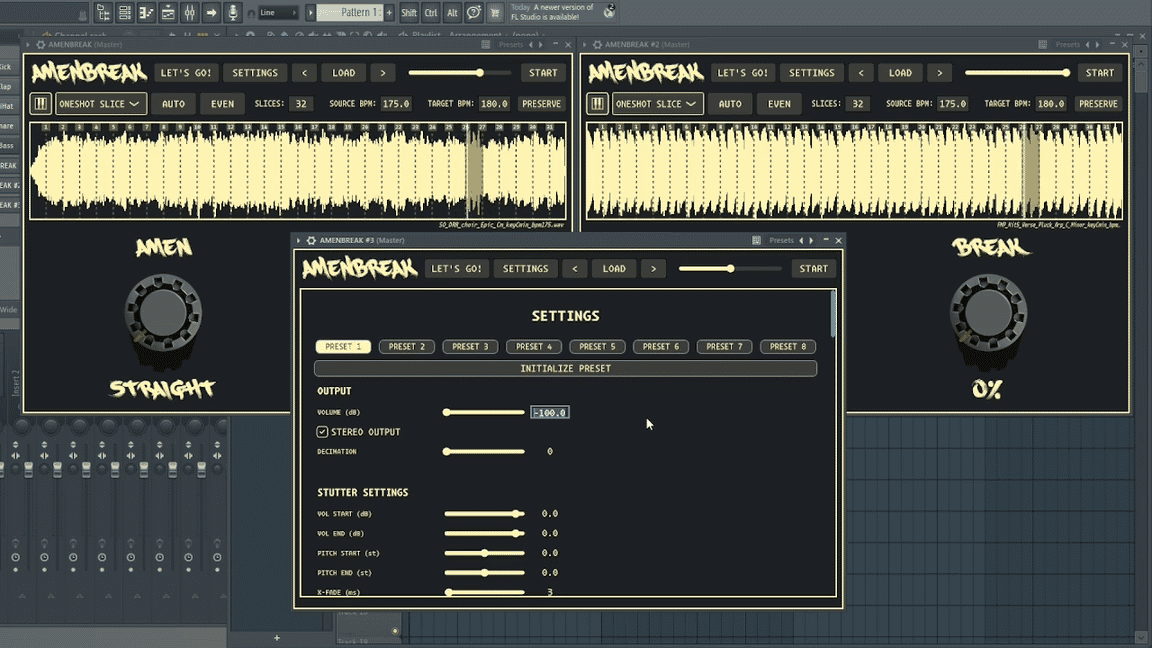Image resolution: width=1152 pixels, height=648 pixels.
Task: Open the globe news notification icon
Action: tap(609, 11)
